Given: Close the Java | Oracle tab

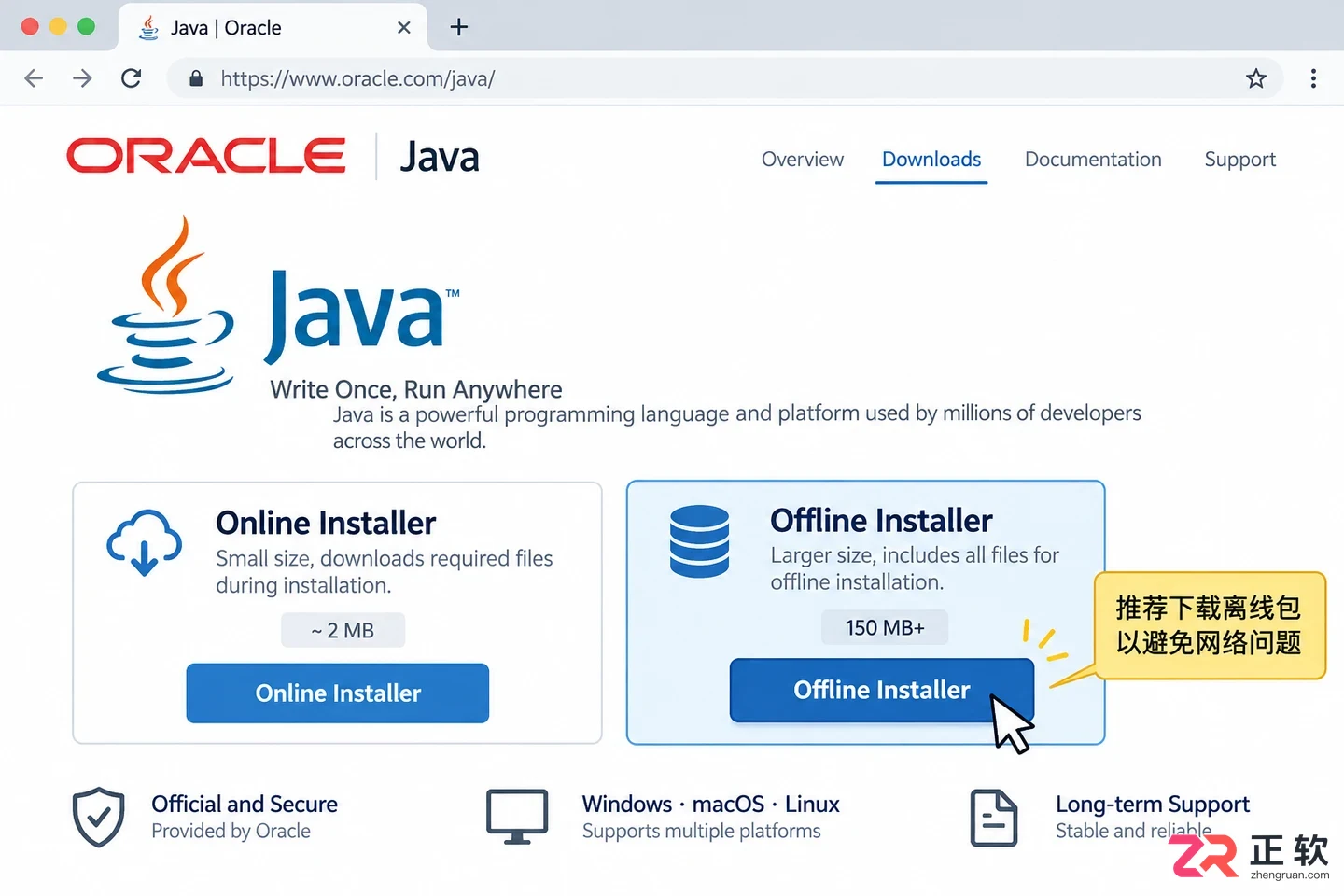Looking at the screenshot, I should click(404, 27).
